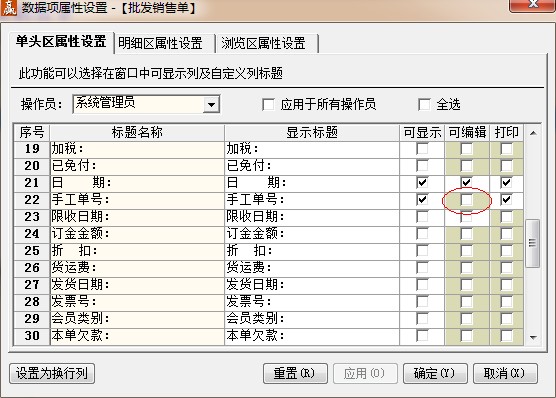
Task: Click the 序号 column header
Action: point(32,133)
